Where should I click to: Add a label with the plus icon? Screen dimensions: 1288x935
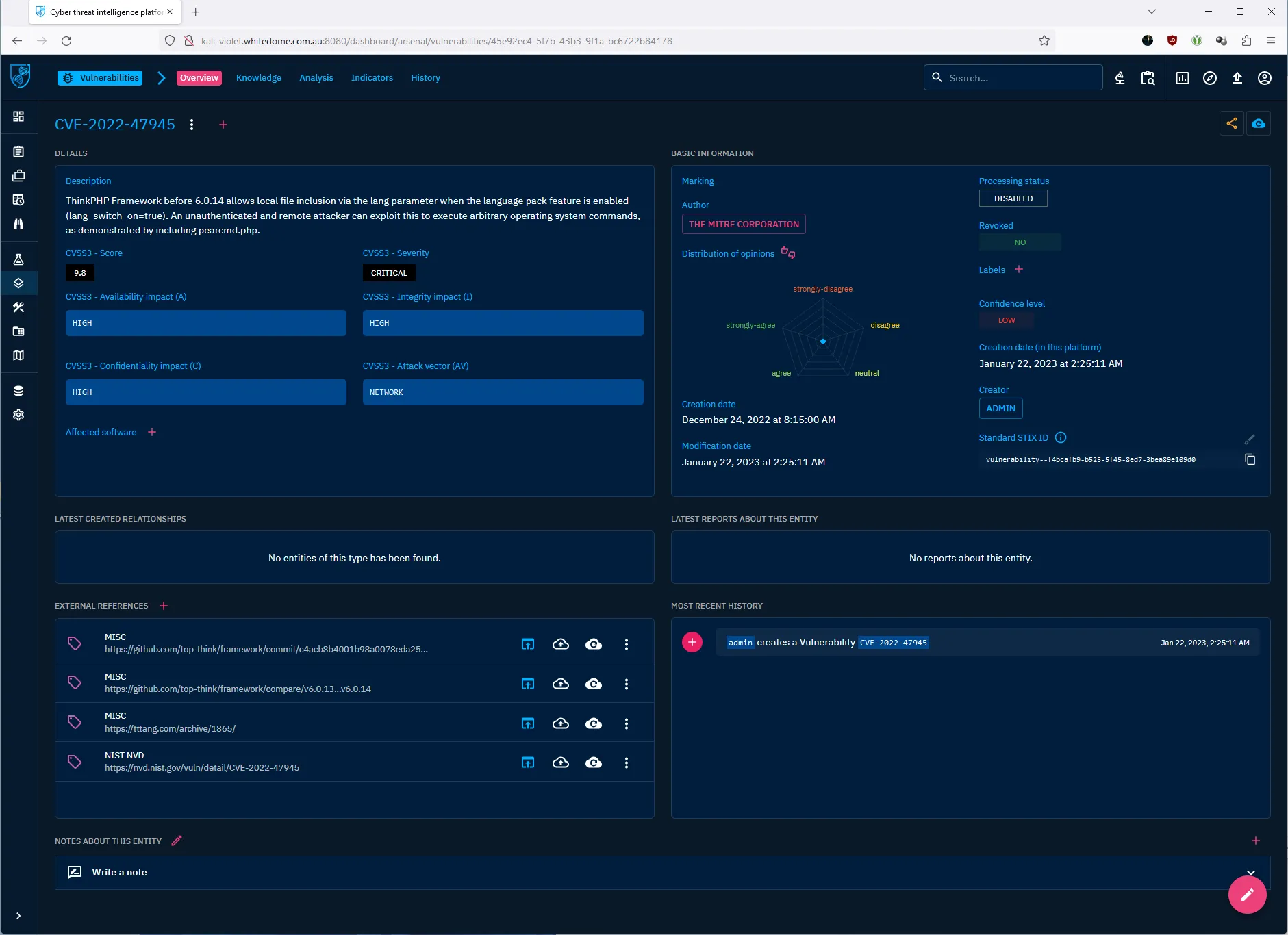pos(1019,270)
